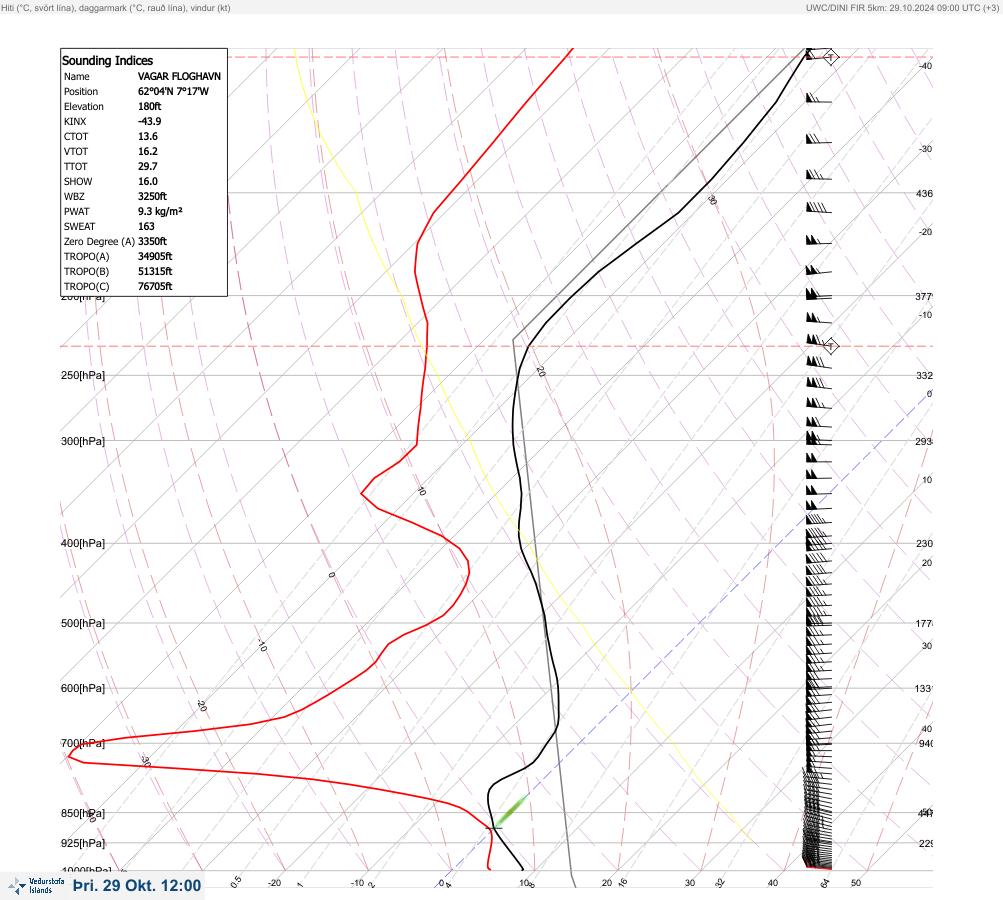Image resolution: width=1003 pixels, height=900 pixels.
Task: Click the VTOT value 16.2
Action: pos(148,152)
